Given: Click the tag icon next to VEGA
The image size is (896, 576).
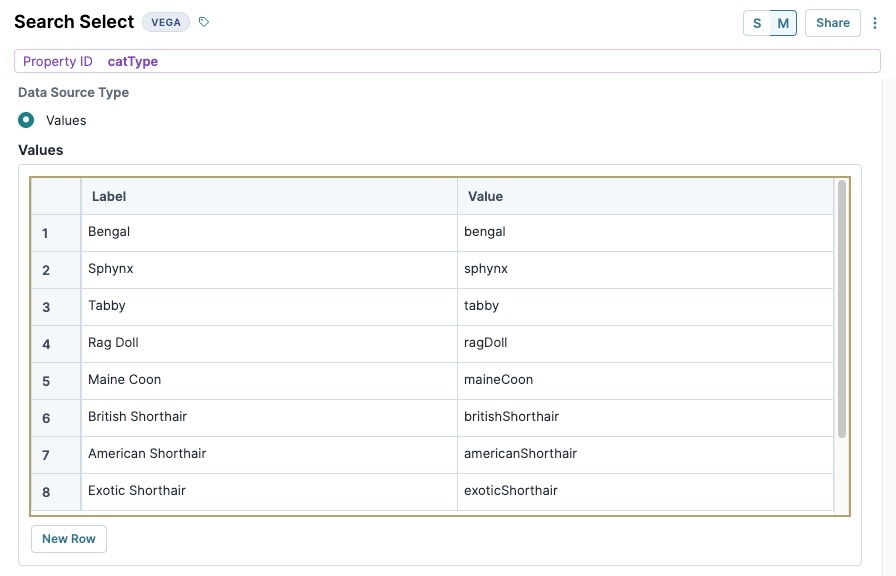Looking at the screenshot, I should [x=204, y=22].
